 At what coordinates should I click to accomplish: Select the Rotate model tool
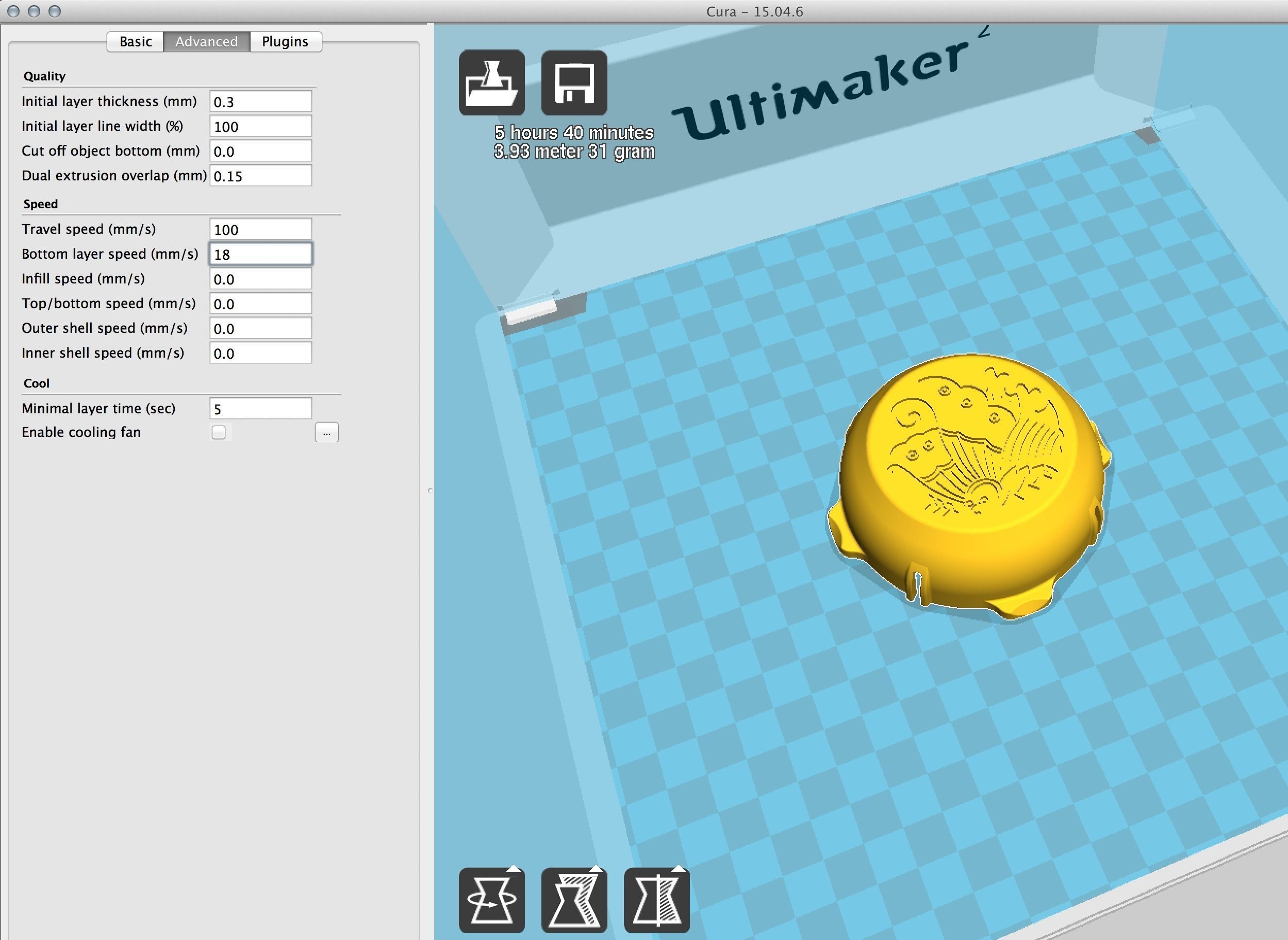point(492,900)
